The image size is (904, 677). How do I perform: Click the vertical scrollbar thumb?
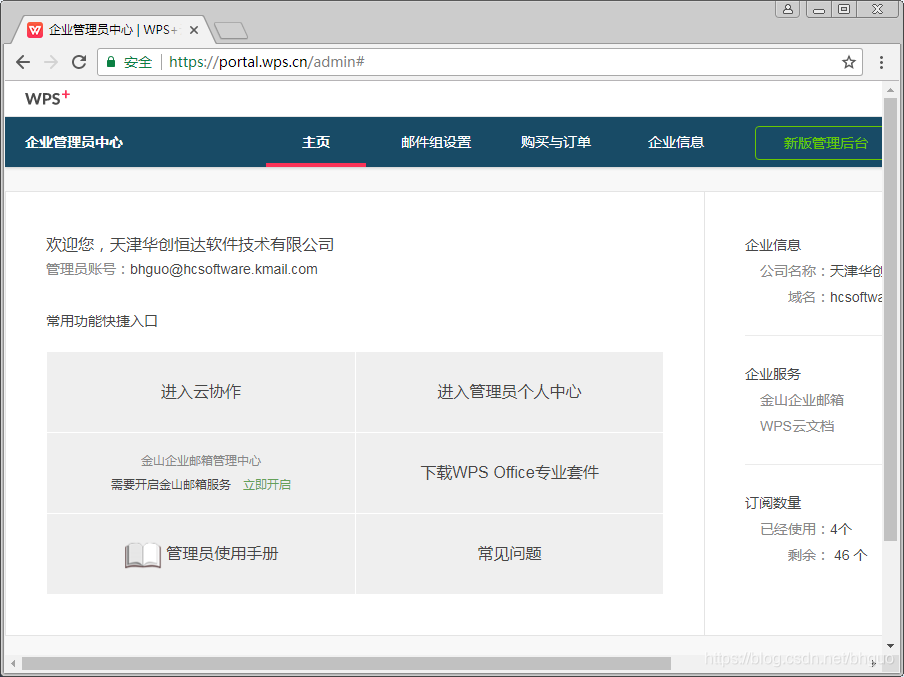pyautogui.click(x=890, y=319)
